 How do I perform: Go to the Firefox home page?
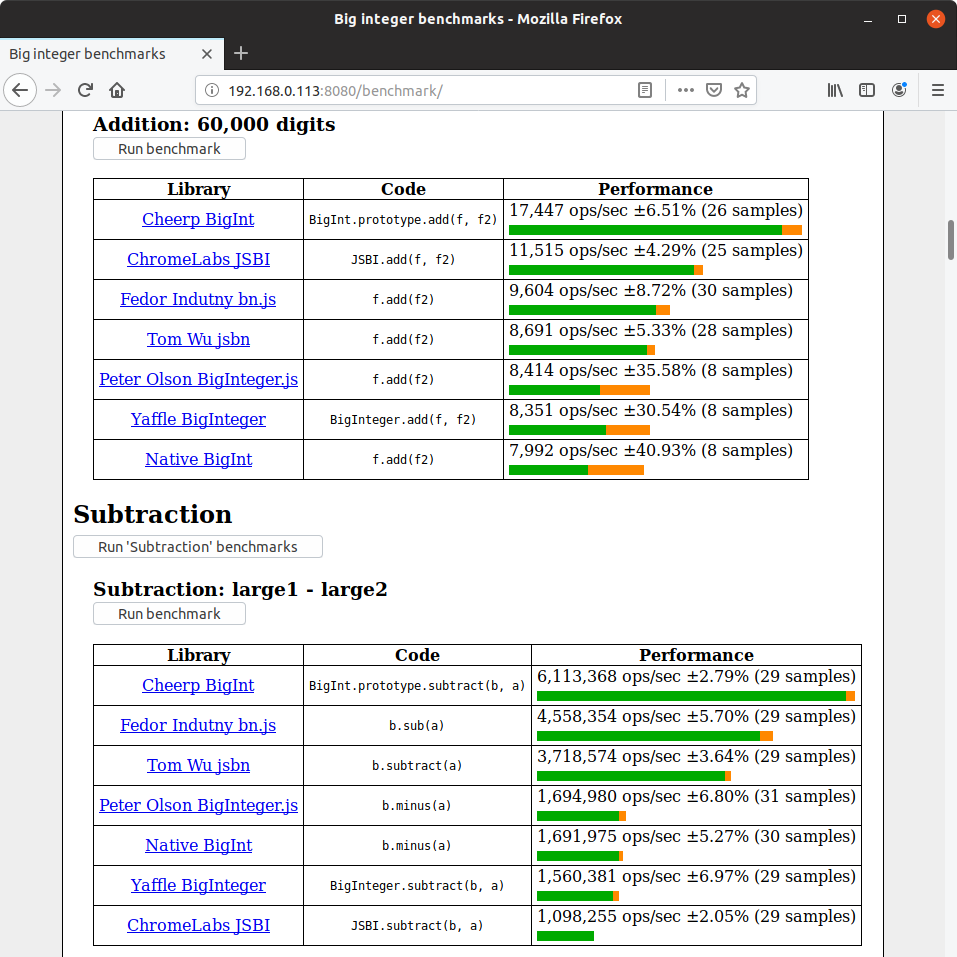[x=117, y=90]
